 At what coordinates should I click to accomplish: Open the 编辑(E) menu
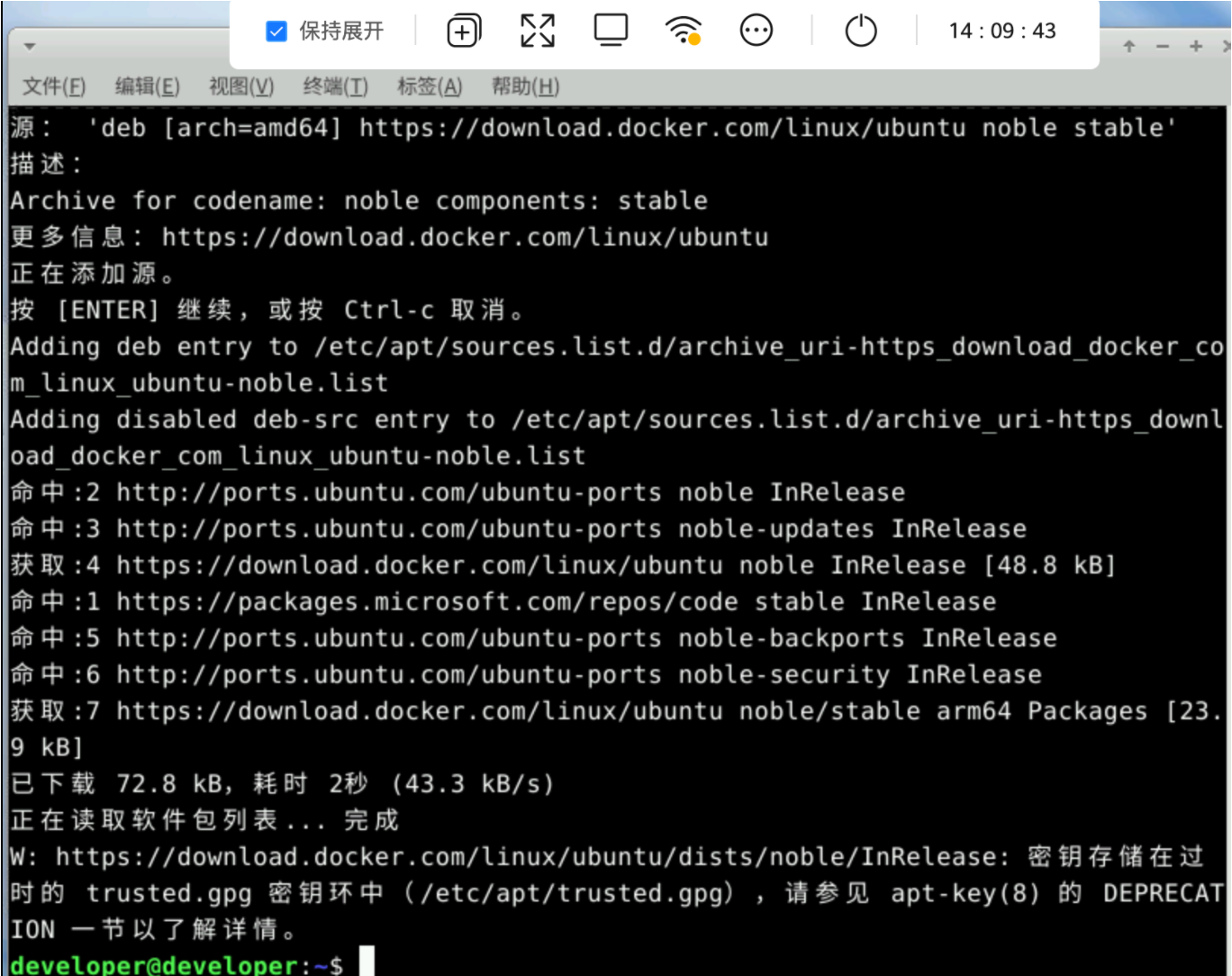click(148, 86)
